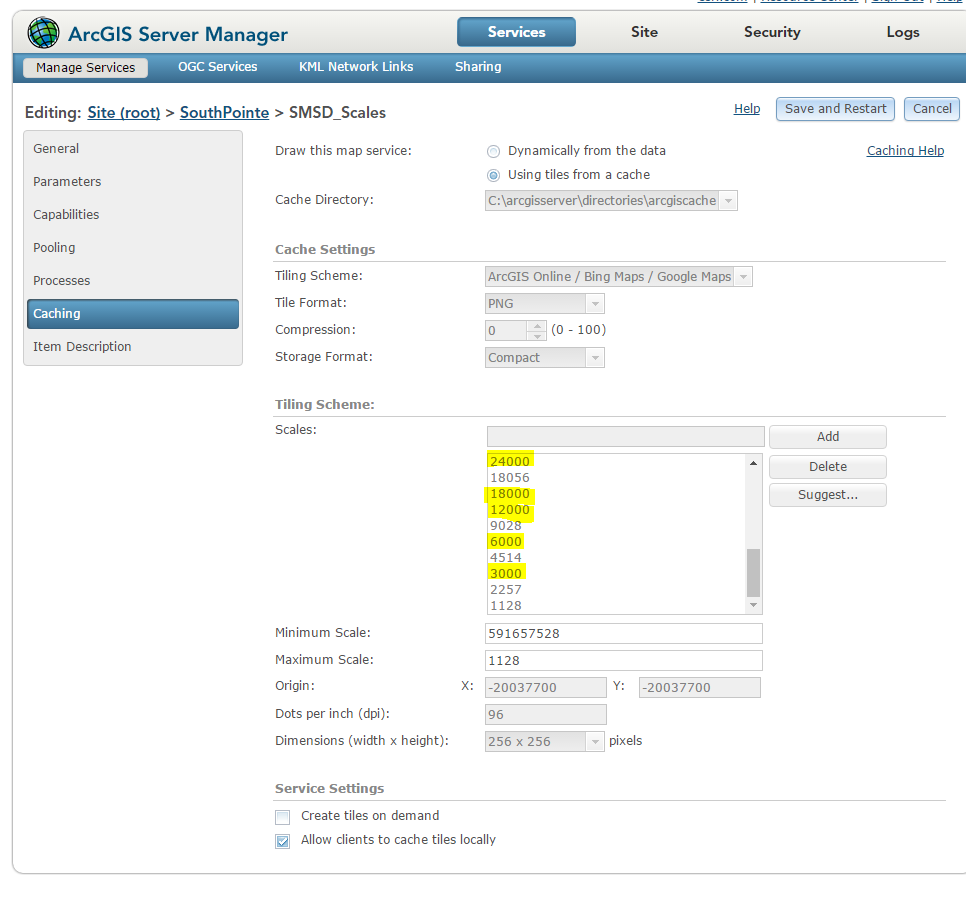Open Pooling section in sidebar
Image resolution: width=966 pixels, height=902 pixels.
pyautogui.click(x=132, y=248)
